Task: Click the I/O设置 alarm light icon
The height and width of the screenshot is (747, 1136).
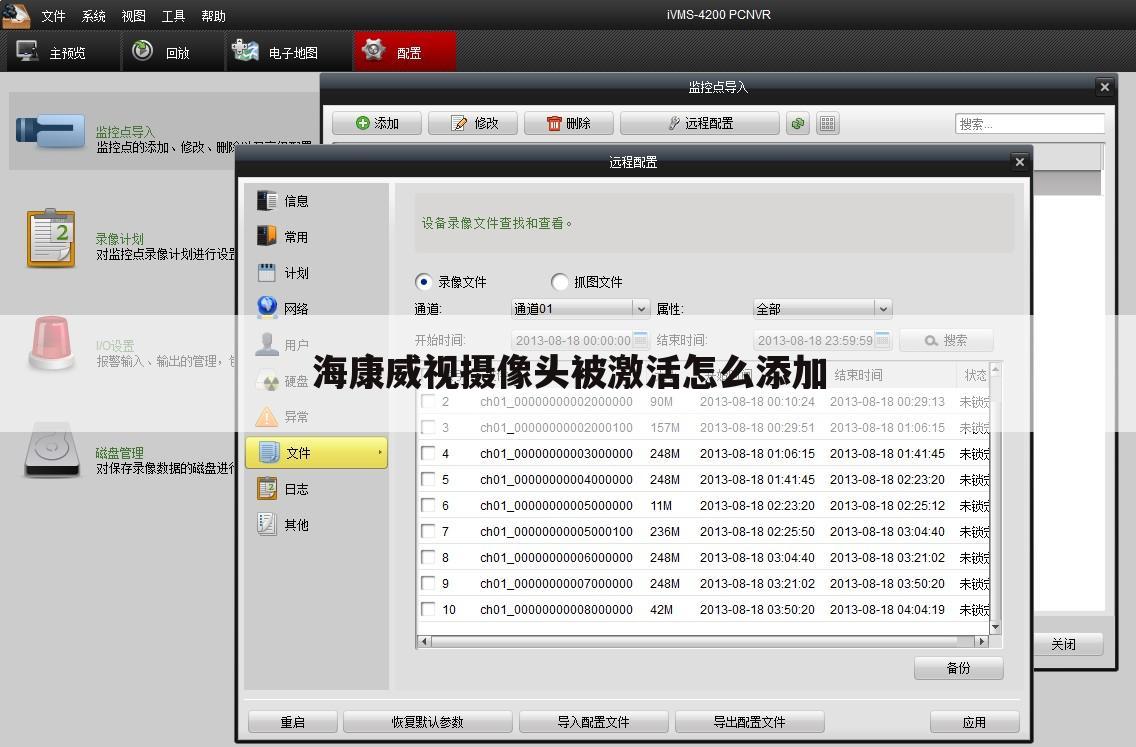Action: pyautogui.click(x=51, y=343)
